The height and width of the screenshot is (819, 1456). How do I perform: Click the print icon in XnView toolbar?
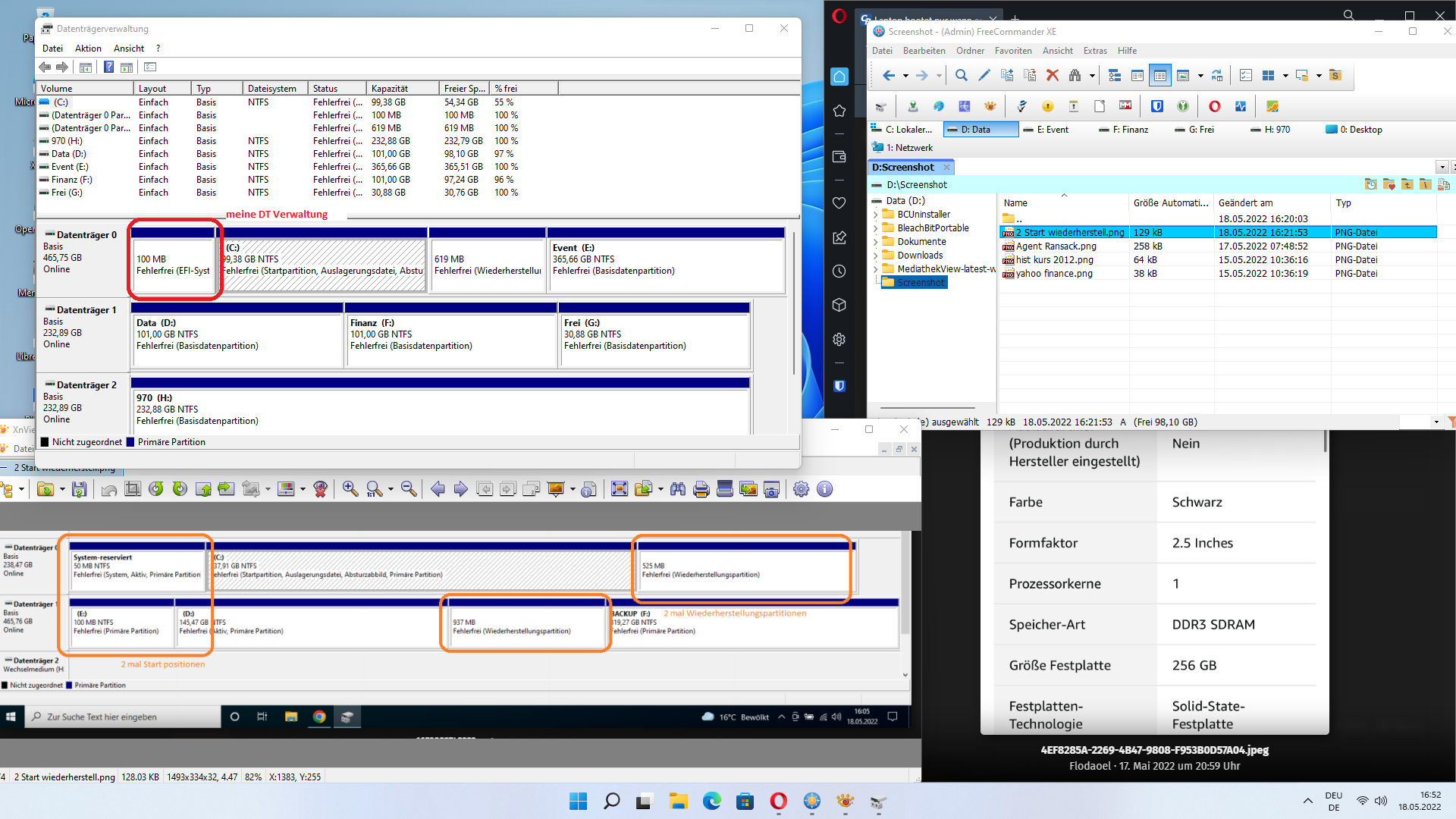[x=701, y=489]
